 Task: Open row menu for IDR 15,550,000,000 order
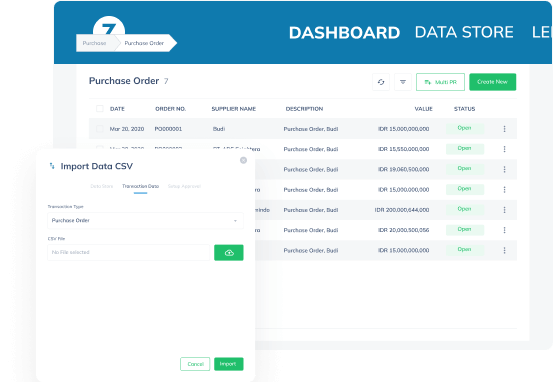pyautogui.click(x=504, y=149)
